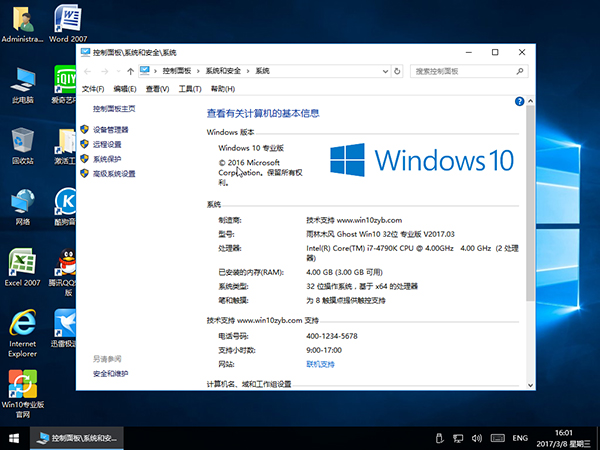The width and height of the screenshot is (600, 450).
Task: Expand chevron after 控制面板 in breadcrumb
Action: click(x=199, y=71)
